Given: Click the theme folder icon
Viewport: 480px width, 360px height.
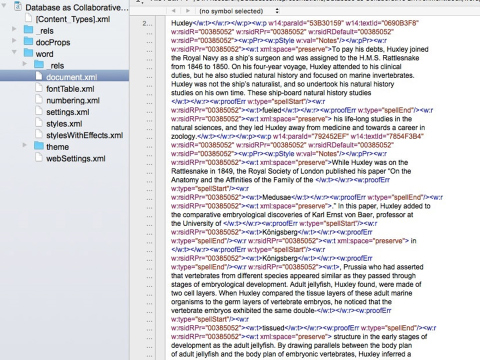Looking at the screenshot, I should point(39,146).
